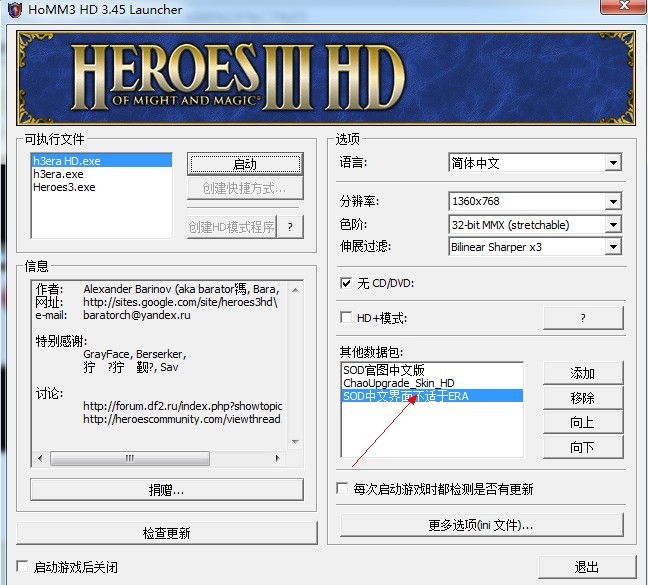
Task: Toggle 启动游戏后关闭 checkbox
Action: [x=22, y=566]
